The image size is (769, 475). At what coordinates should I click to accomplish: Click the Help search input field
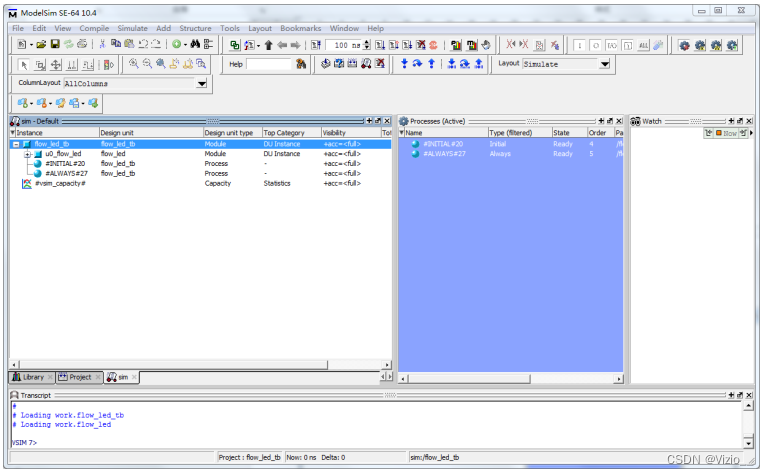click(x=269, y=64)
